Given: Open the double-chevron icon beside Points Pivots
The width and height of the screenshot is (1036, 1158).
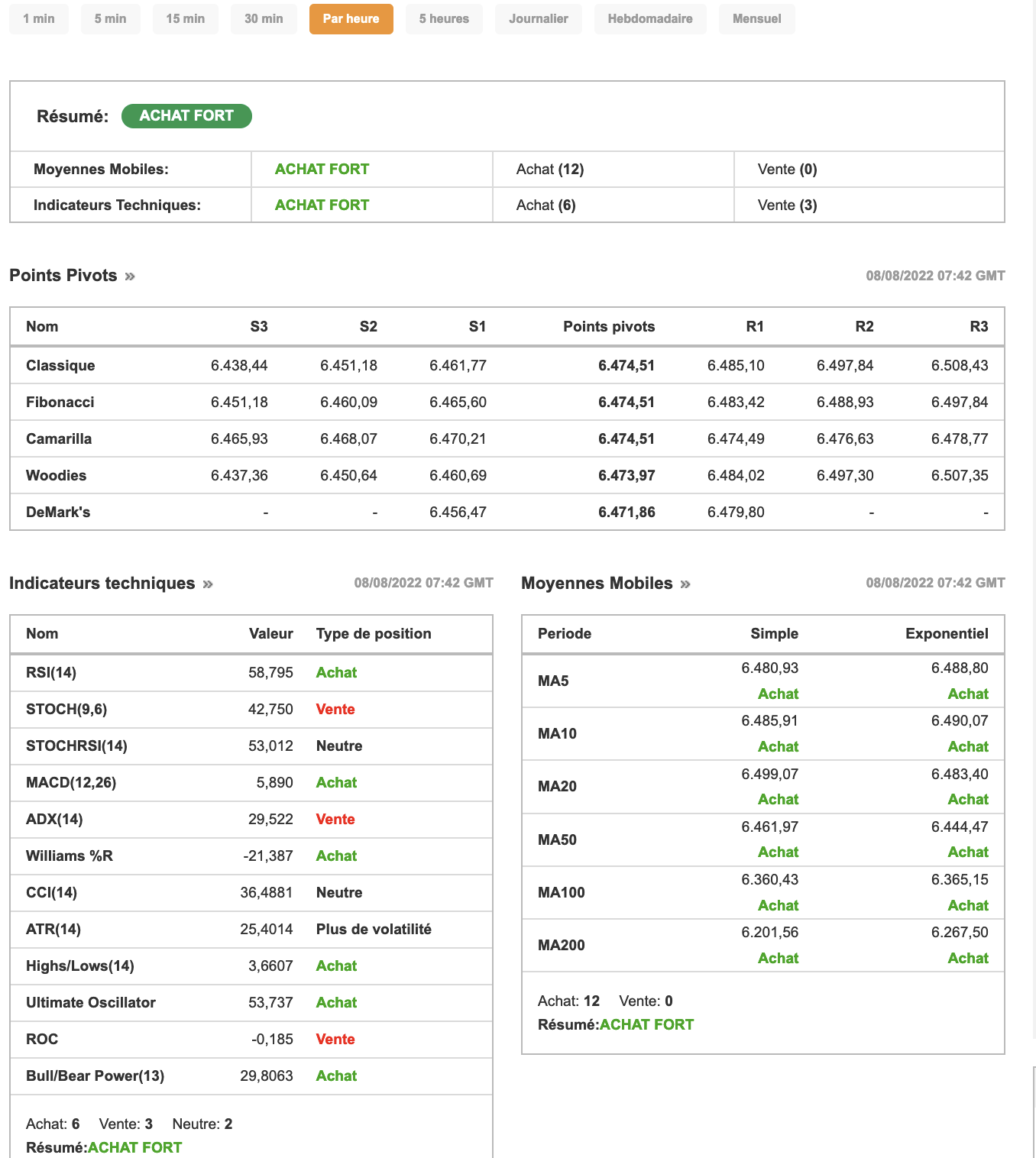Looking at the screenshot, I should coord(130,277).
